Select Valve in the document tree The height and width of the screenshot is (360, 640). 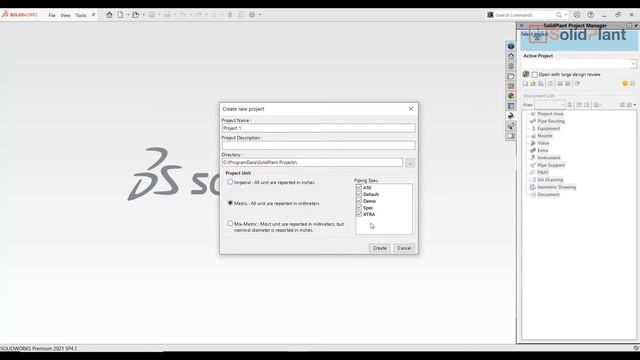pos(543,143)
